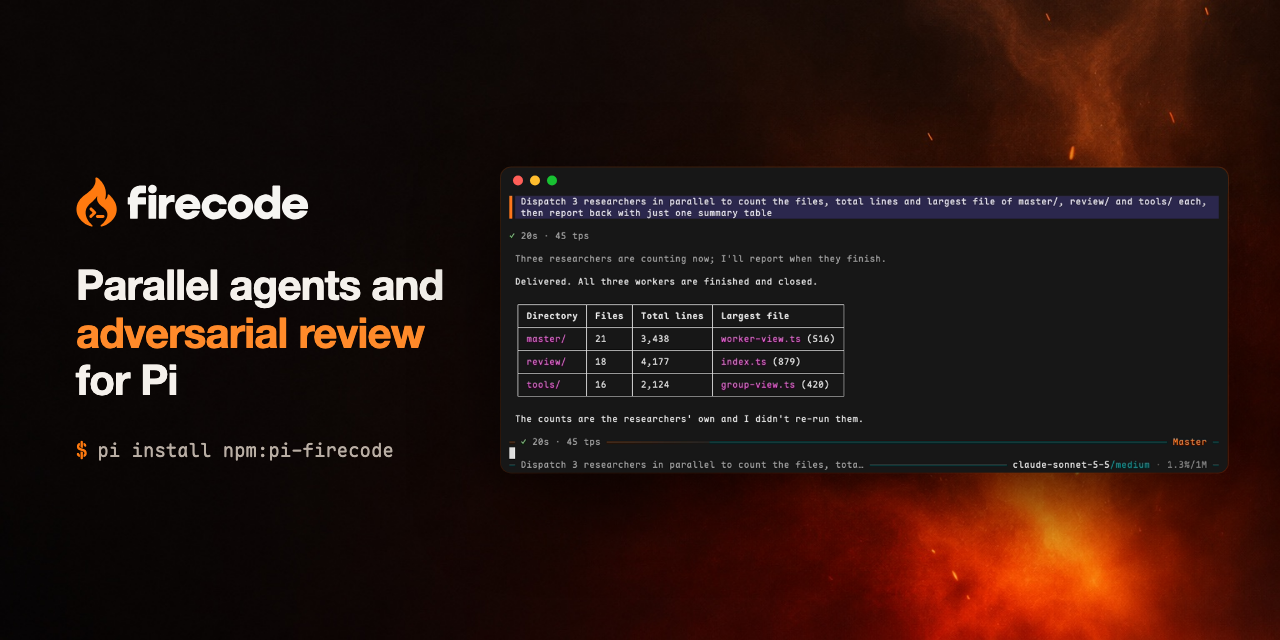Click the files count "18" cell
The image size is (1280, 640).
coord(609,362)
